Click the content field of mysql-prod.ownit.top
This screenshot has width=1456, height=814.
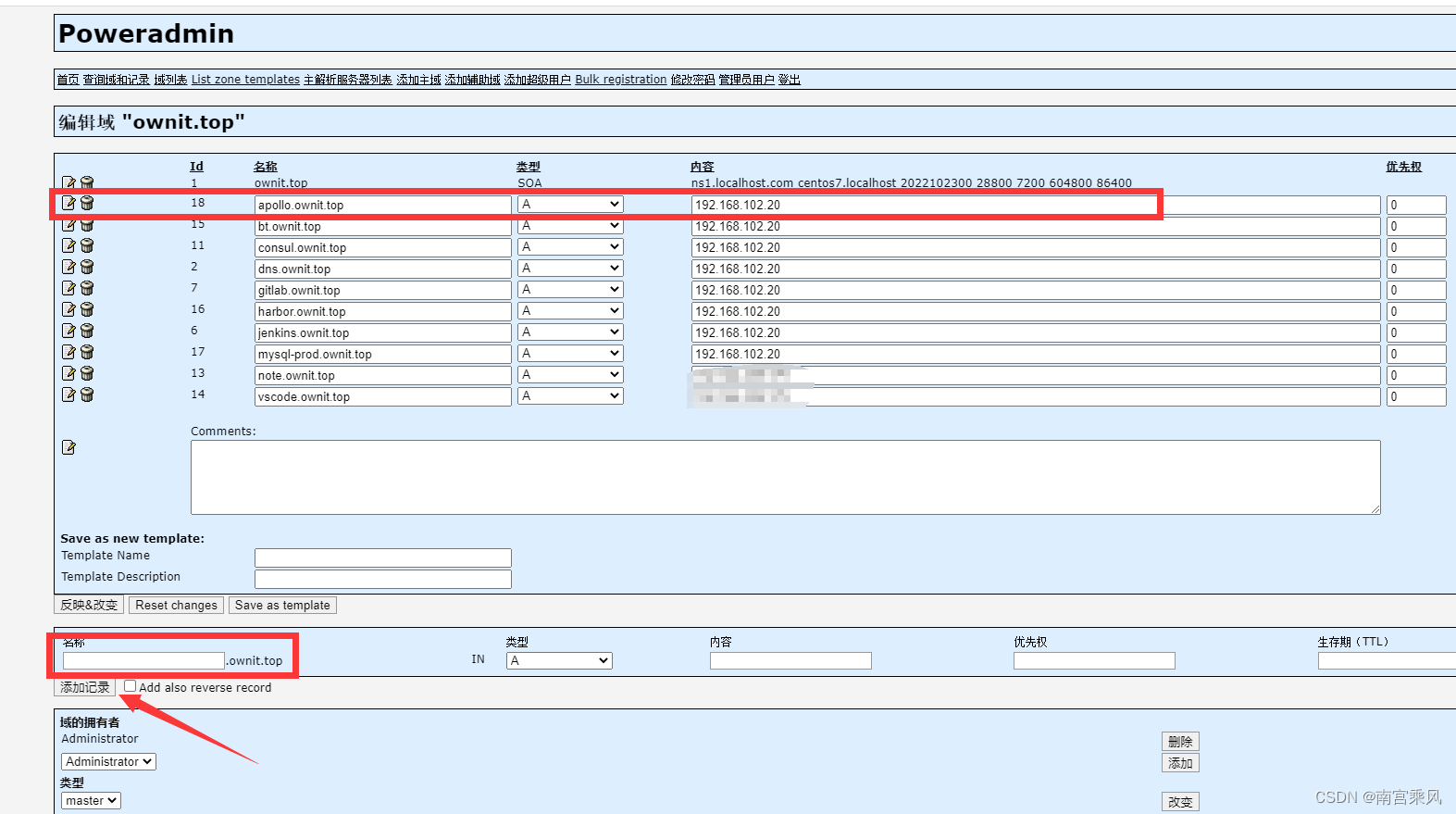(x=1036, y=354)
